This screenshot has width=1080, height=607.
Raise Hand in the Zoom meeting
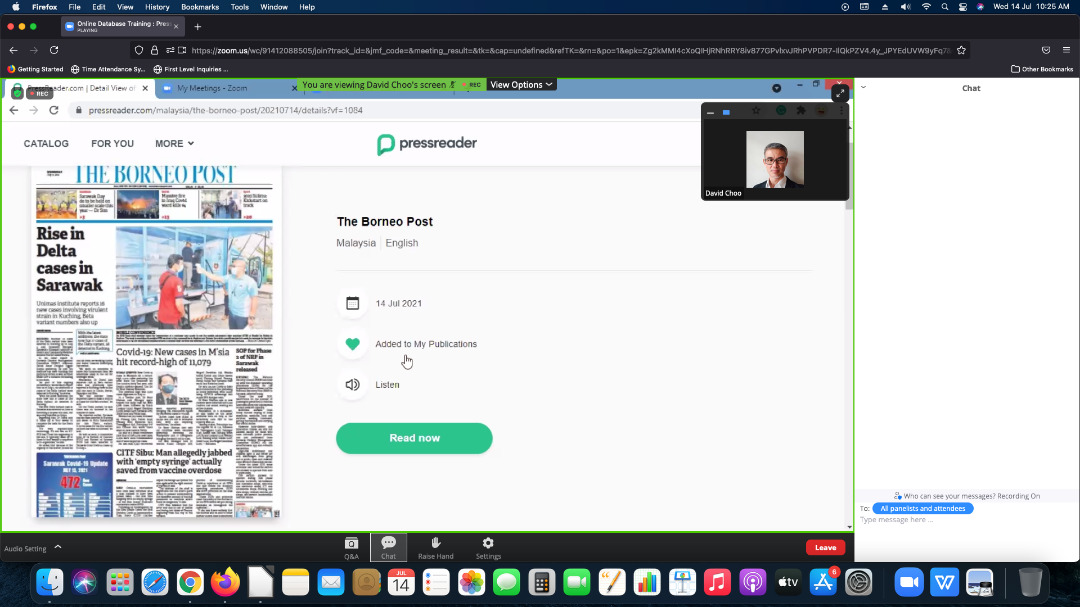[x=435, y=548]
